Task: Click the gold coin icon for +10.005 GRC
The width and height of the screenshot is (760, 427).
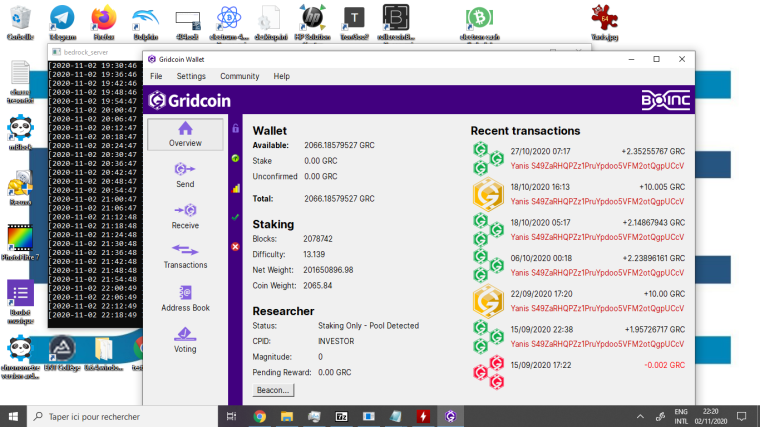Action: tap(488, 194)
